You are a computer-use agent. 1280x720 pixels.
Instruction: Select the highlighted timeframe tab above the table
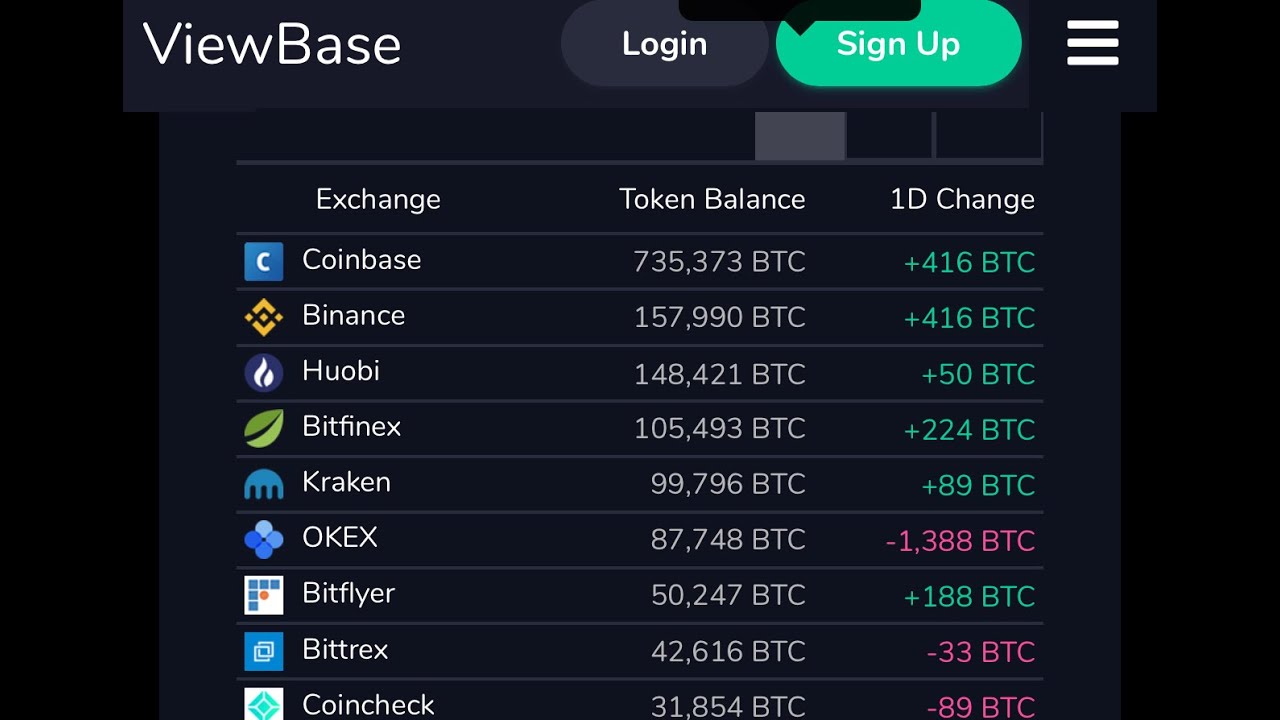(x=798, y=137)
